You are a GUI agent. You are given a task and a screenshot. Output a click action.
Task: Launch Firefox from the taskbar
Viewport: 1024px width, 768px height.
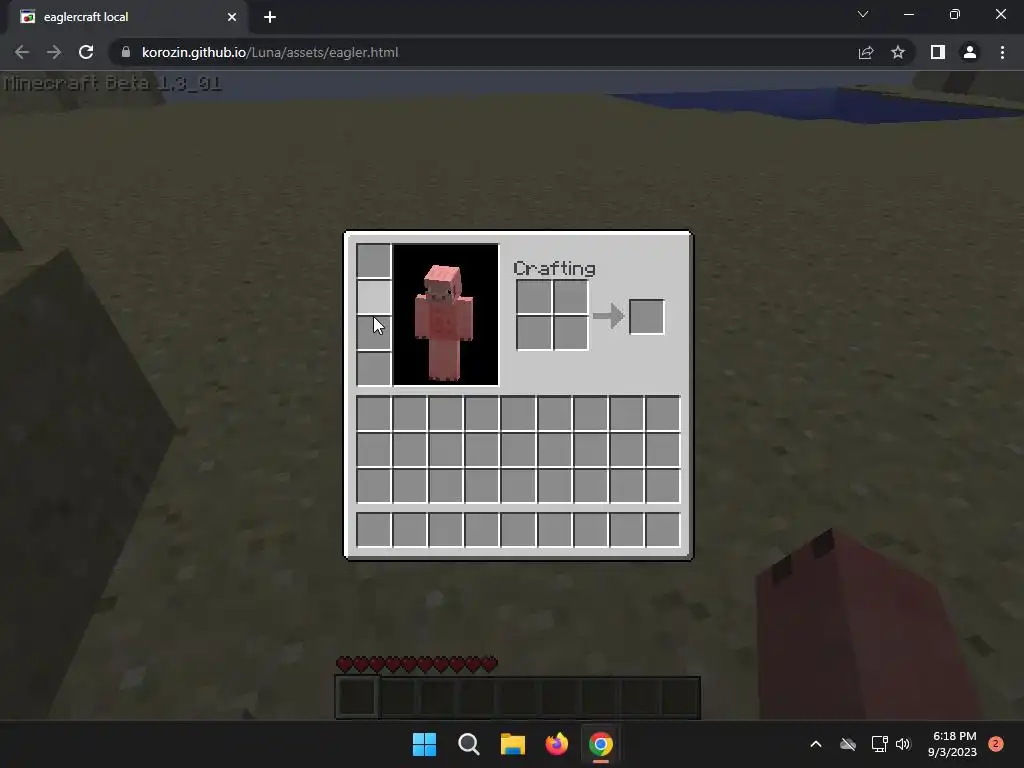(x=556, y=744)
